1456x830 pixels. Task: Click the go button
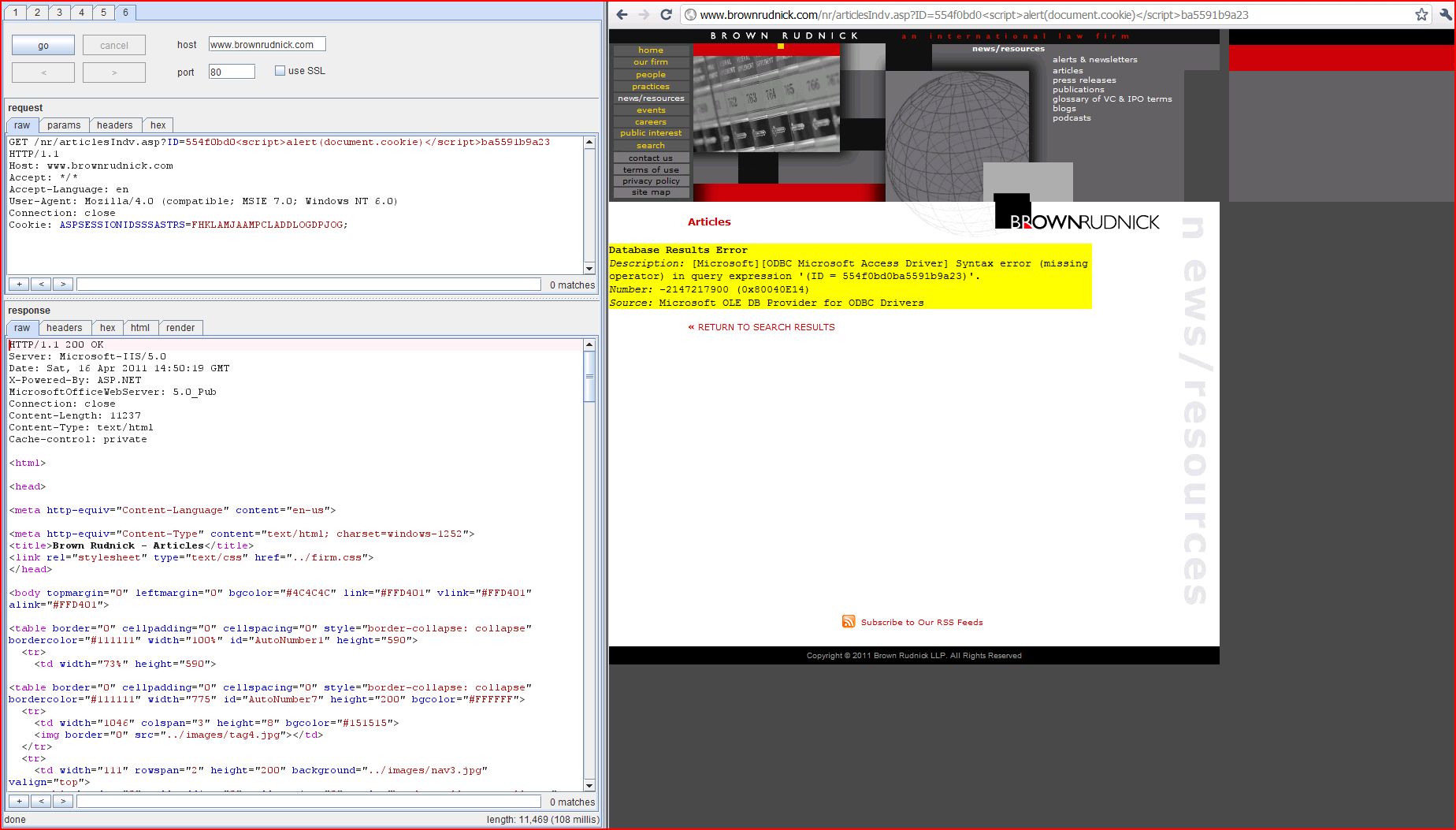tap(43, 45)
